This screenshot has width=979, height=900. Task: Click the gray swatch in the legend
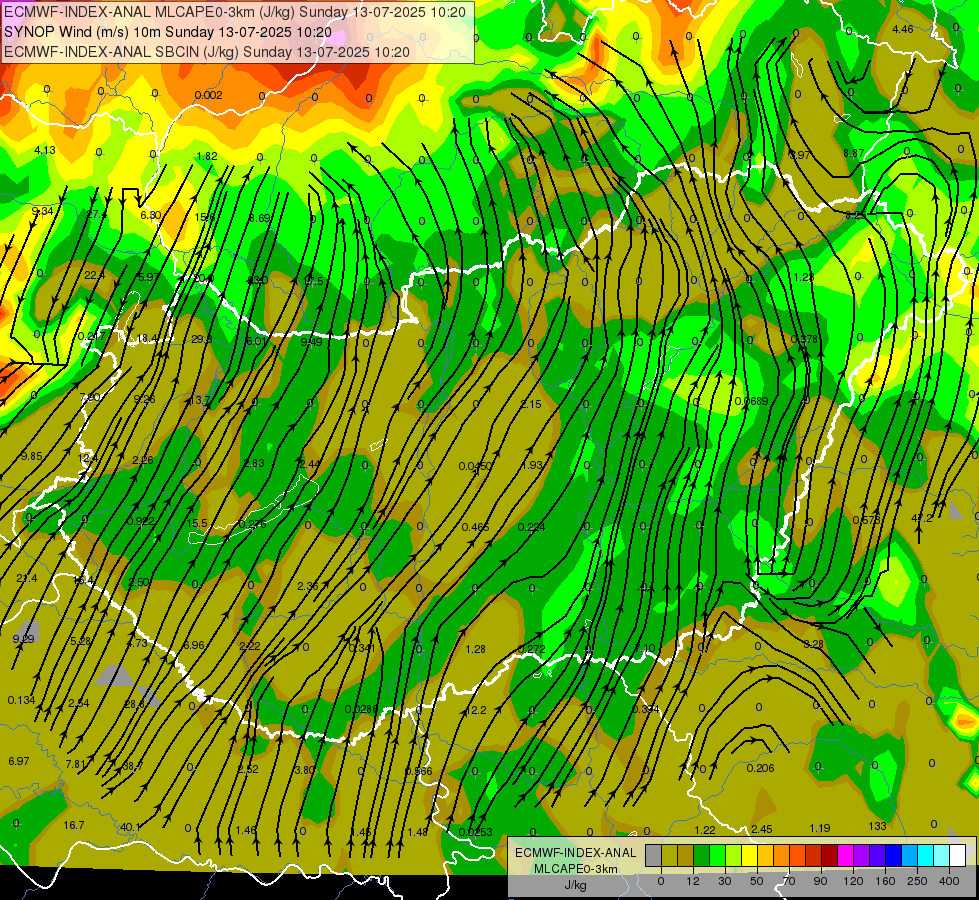pyautogui.click(x=653, y=855)
